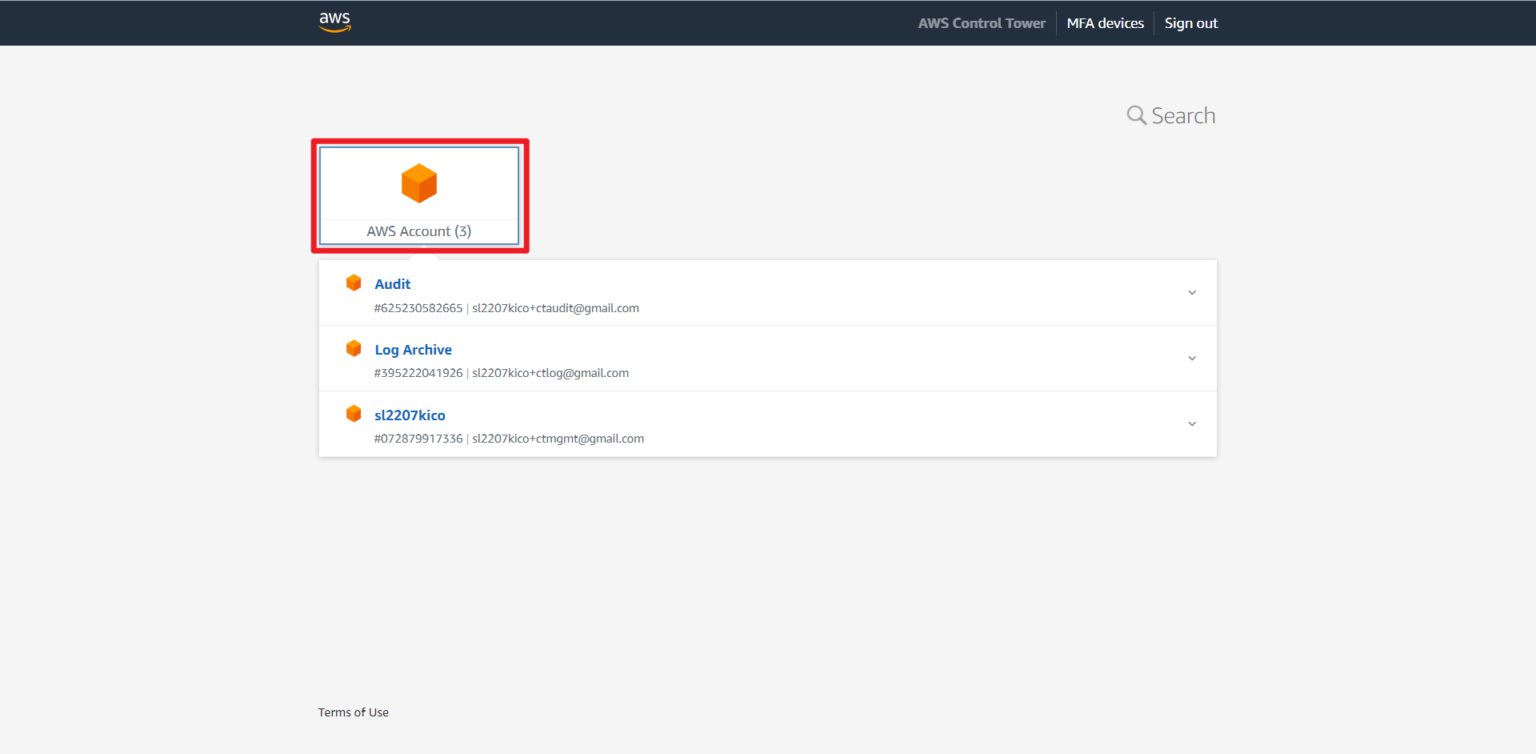
Task: Click the cube icon beside sl2207kico
Action: 353,413
